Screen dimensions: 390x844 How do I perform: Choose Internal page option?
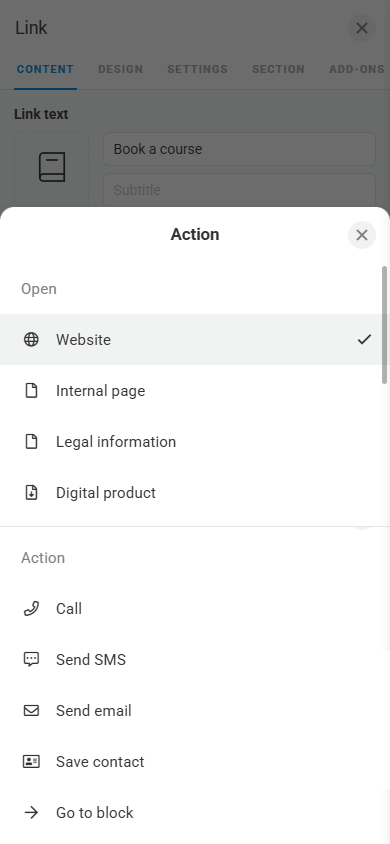pos(195,391)
